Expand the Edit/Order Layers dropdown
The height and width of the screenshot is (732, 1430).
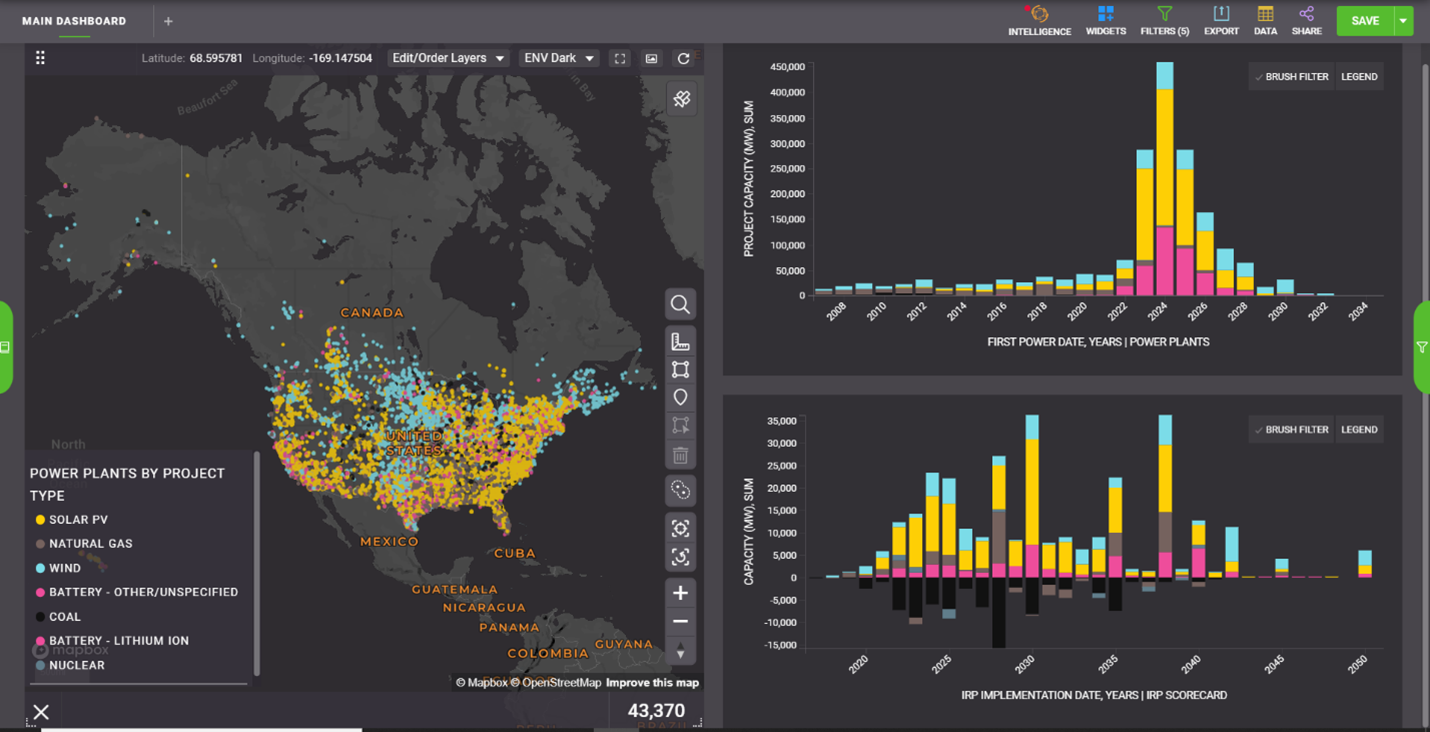pyautogui.click(x=447, y=59)
